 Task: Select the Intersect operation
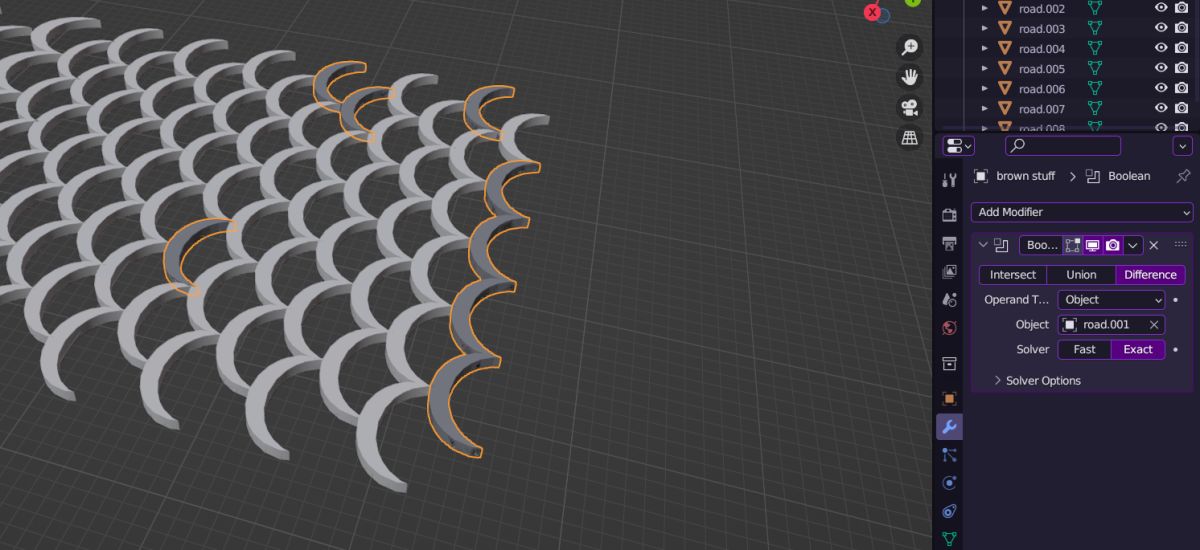1013,275
